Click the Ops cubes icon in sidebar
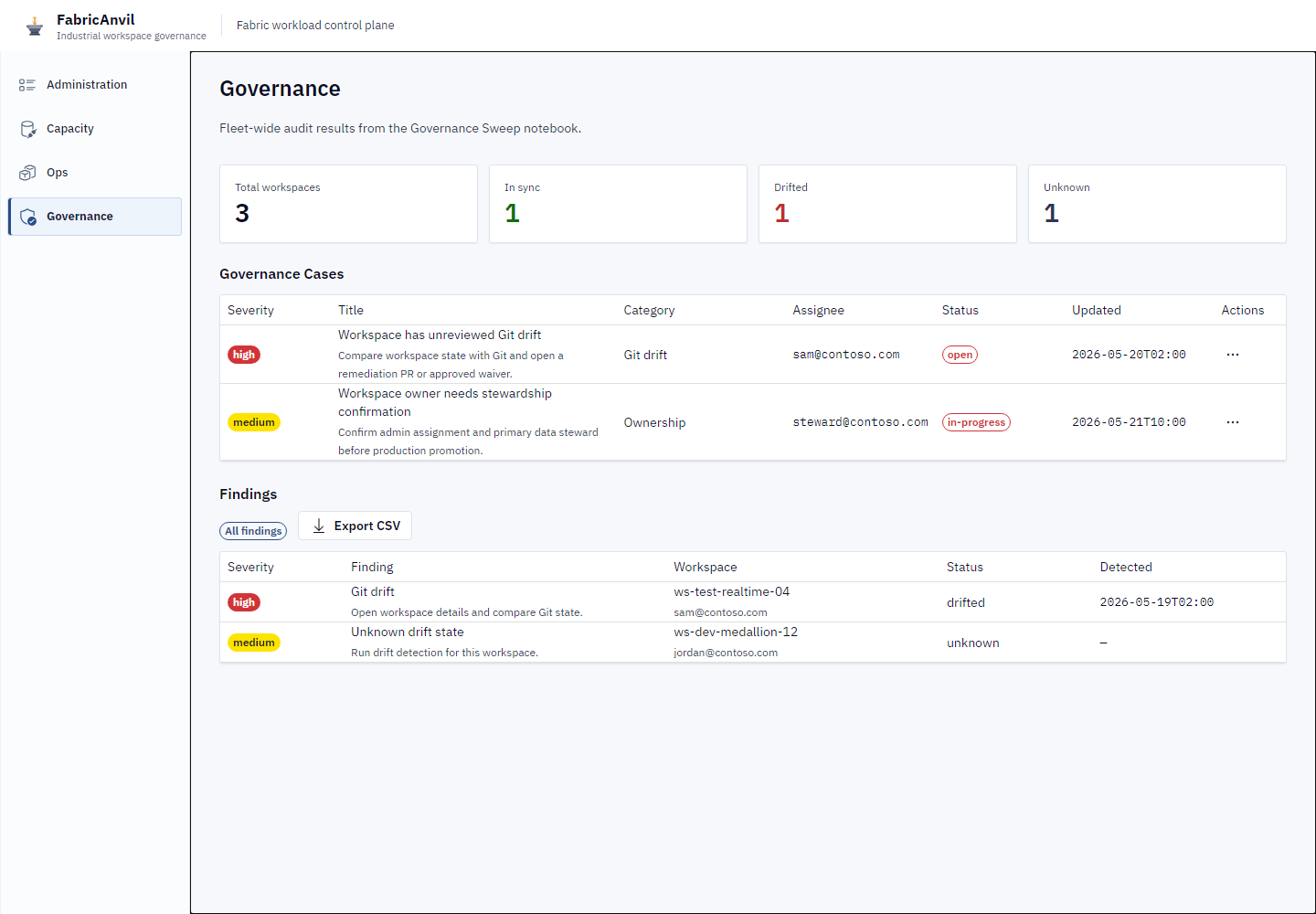Screen dimensions: 1316x914 pyautogui.click(x=27, y=173)
